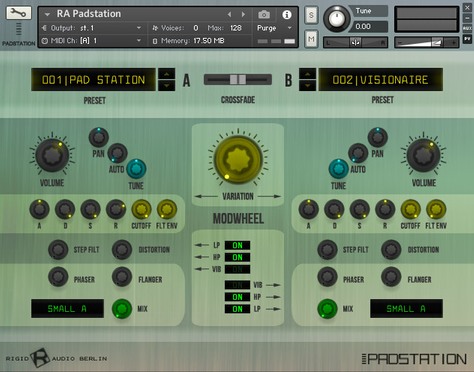Viewport: 474px width, 372px height.
Task: Click the layer B green Mix knob
Action: coord(327,309)
